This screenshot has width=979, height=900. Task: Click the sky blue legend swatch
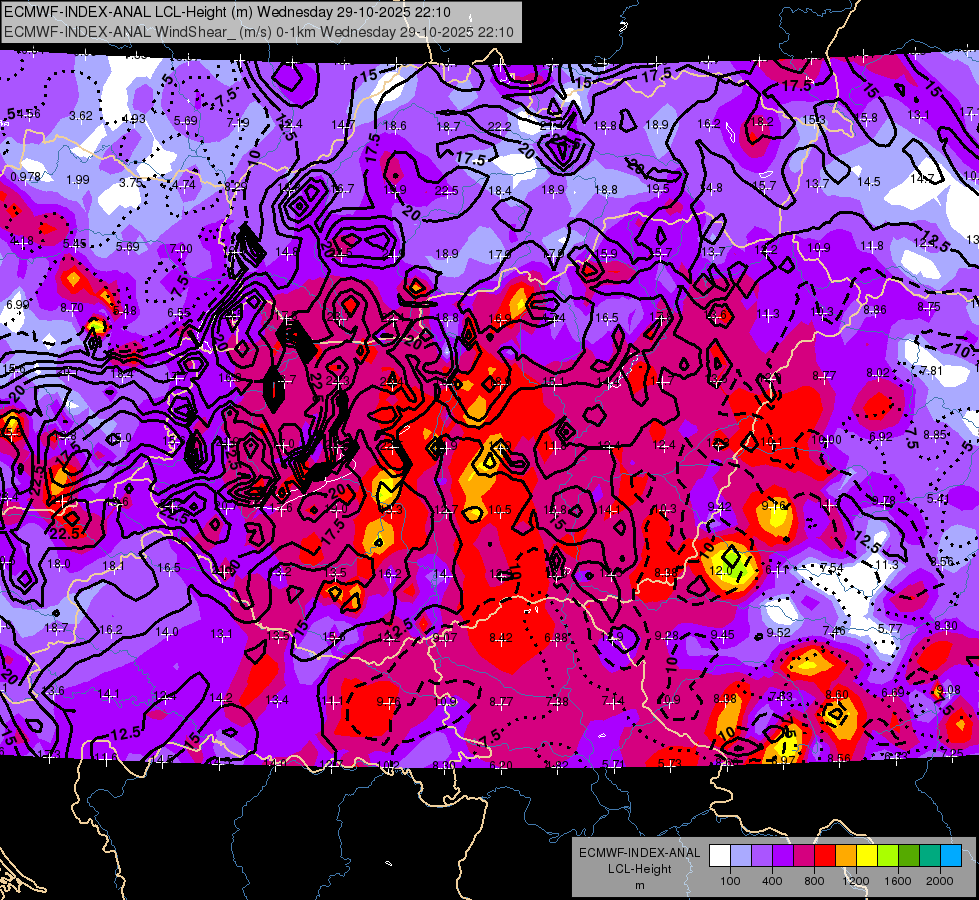pyautogui.click(x=951, y=856)
